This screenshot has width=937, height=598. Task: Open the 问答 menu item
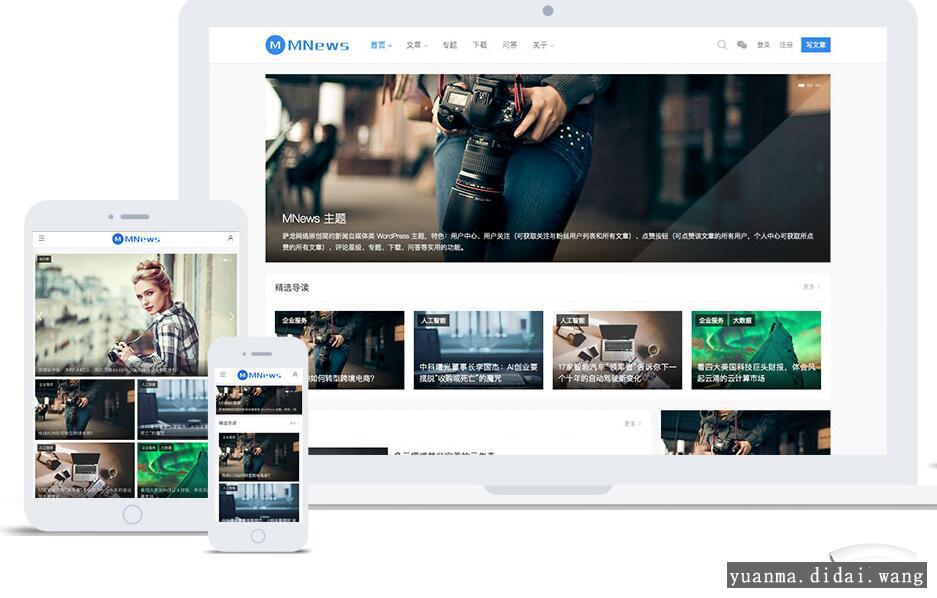[x=509, y=45]
